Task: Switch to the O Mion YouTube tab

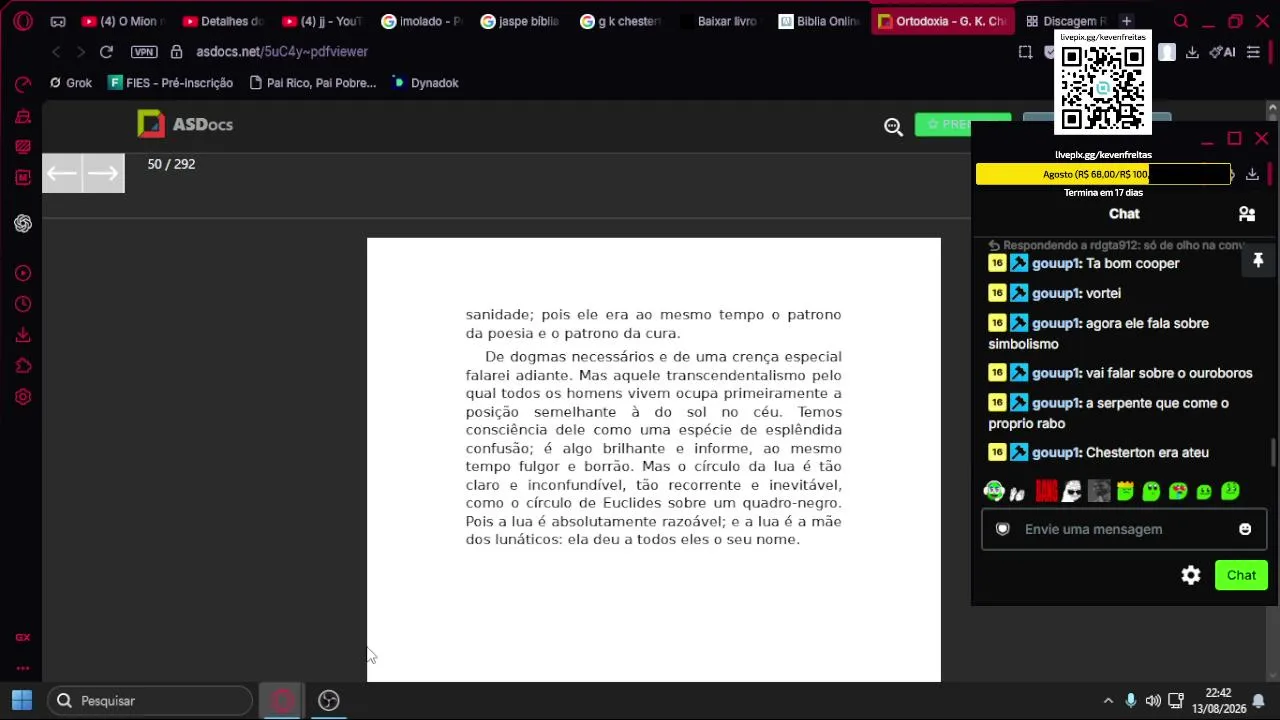Action: point(122,21)
